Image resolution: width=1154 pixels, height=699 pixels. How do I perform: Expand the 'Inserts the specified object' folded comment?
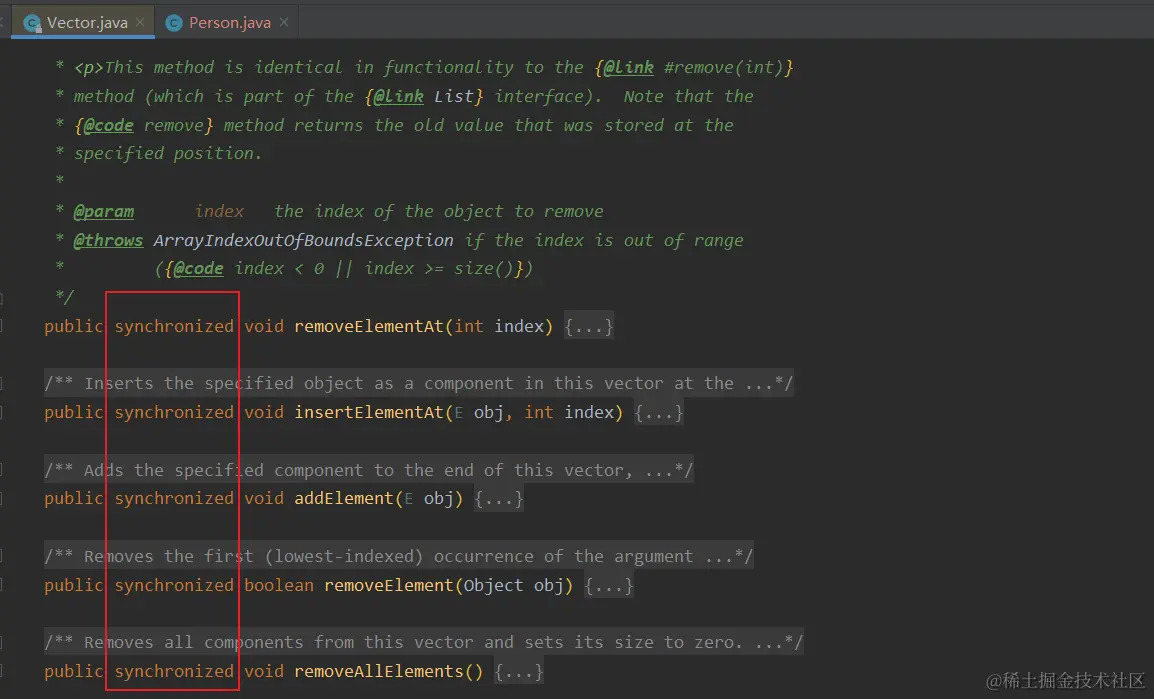[418, 383]
